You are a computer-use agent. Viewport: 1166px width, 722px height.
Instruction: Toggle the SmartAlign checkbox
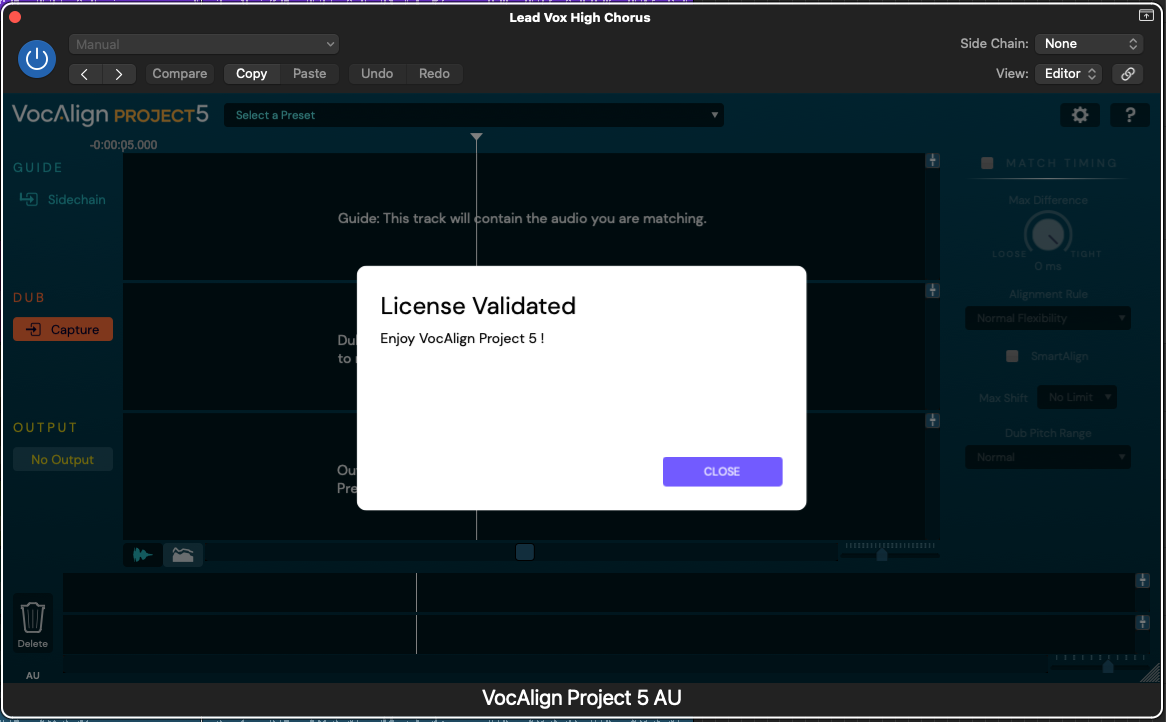coord(1012,356)
